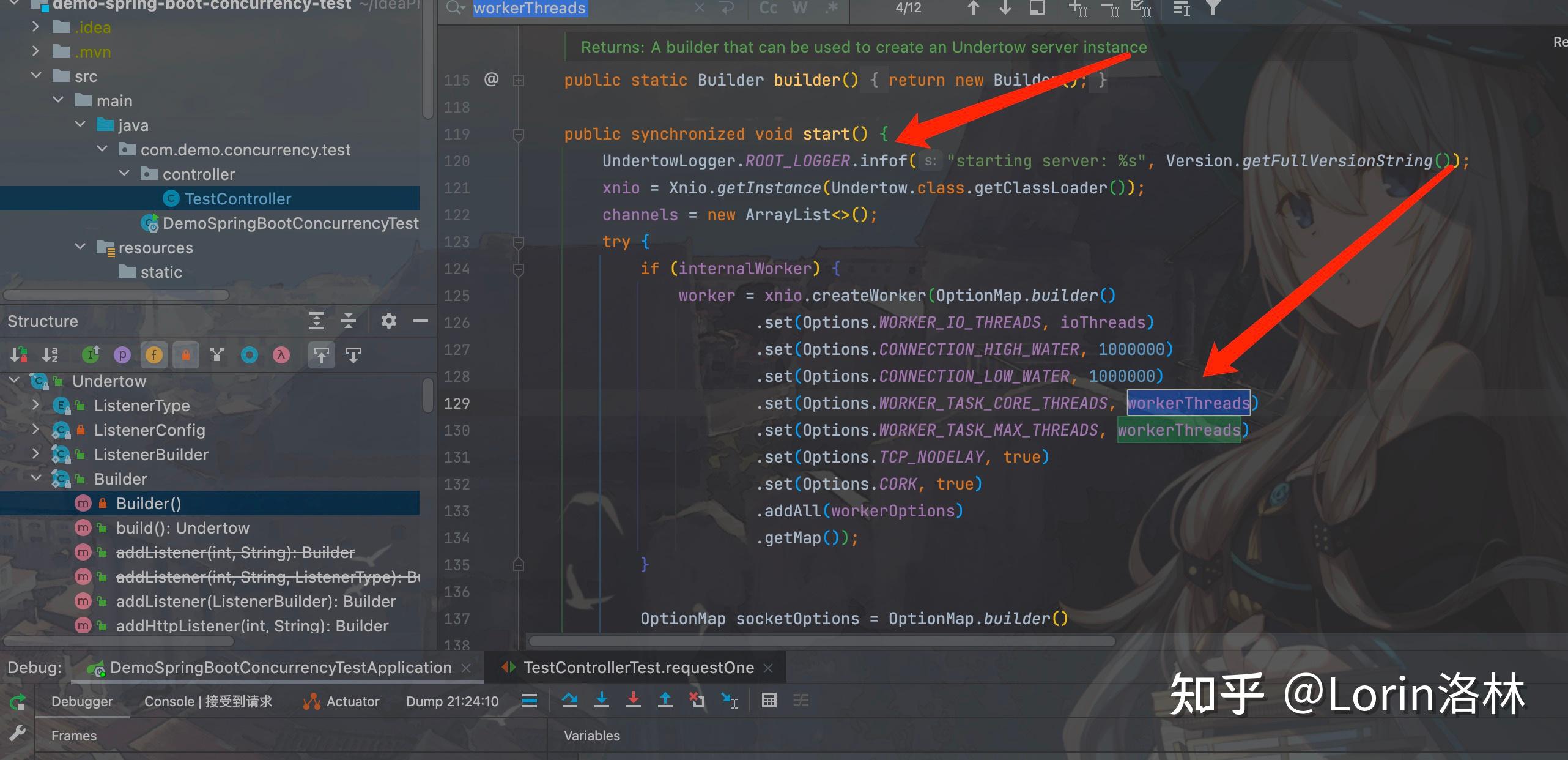Screen dimensions: 1568x760
Task: Select build(): Undertow method in Structure
Action: (182, 527)
